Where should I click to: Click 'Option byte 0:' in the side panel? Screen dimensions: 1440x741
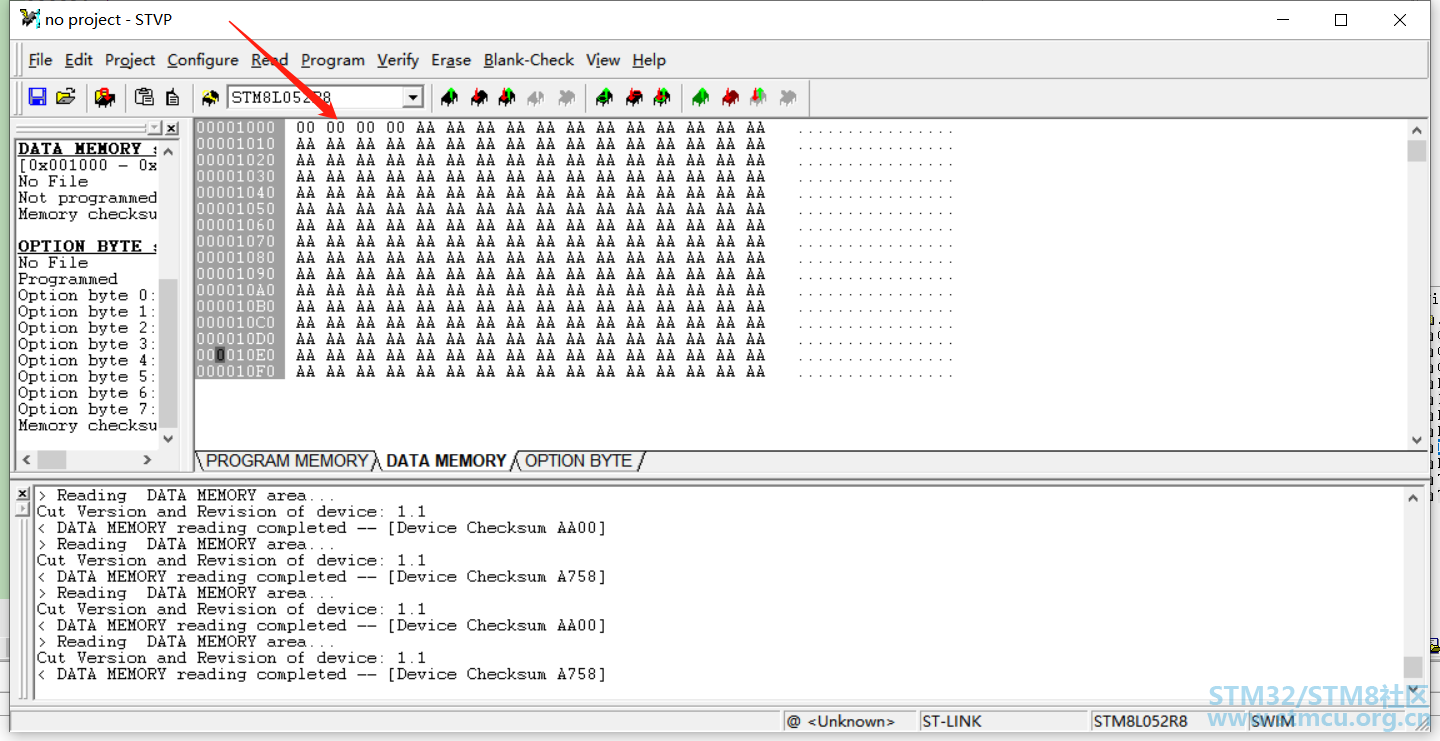click(x=87, y=295)
